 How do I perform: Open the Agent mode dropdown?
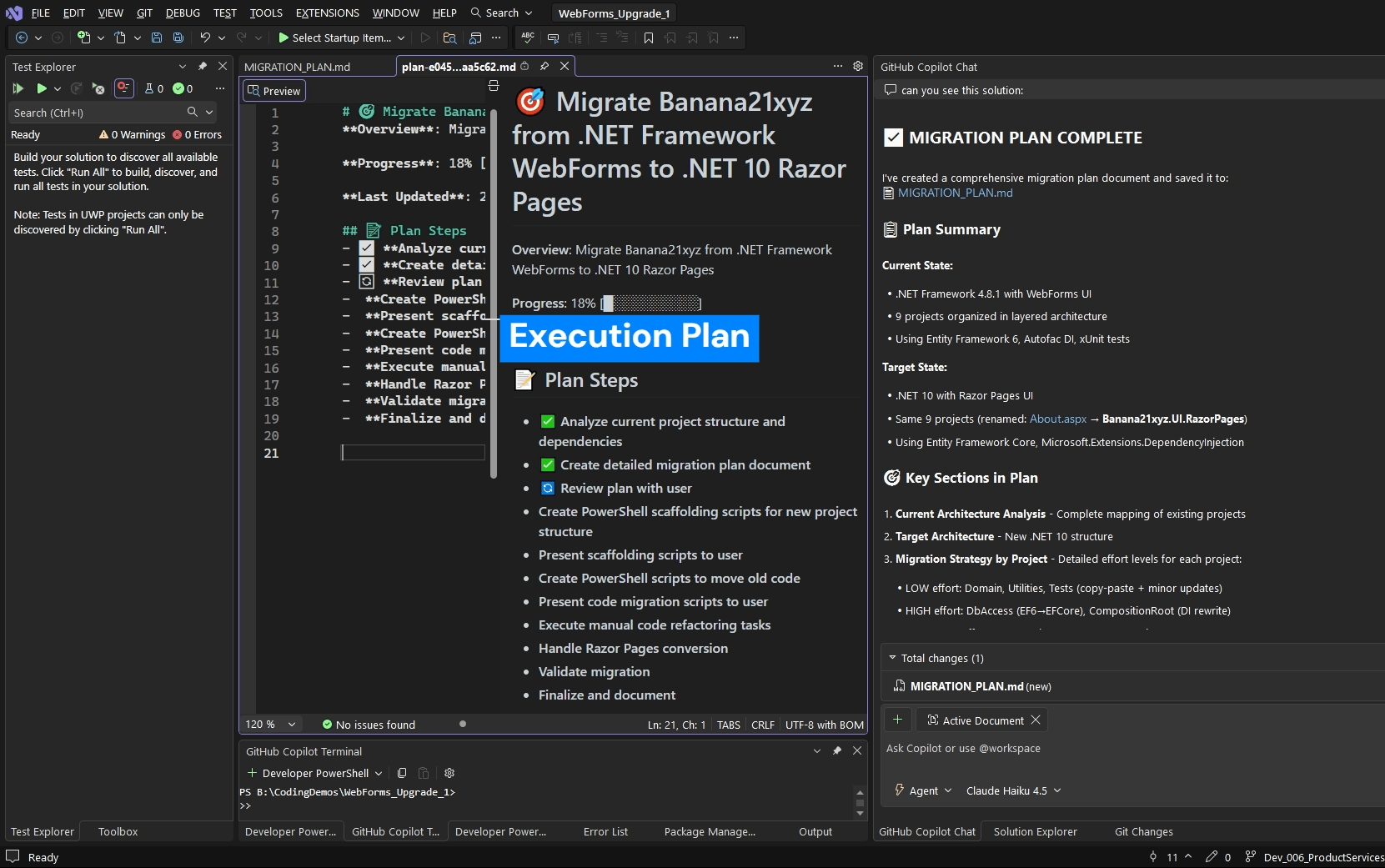tap(924, 790)
